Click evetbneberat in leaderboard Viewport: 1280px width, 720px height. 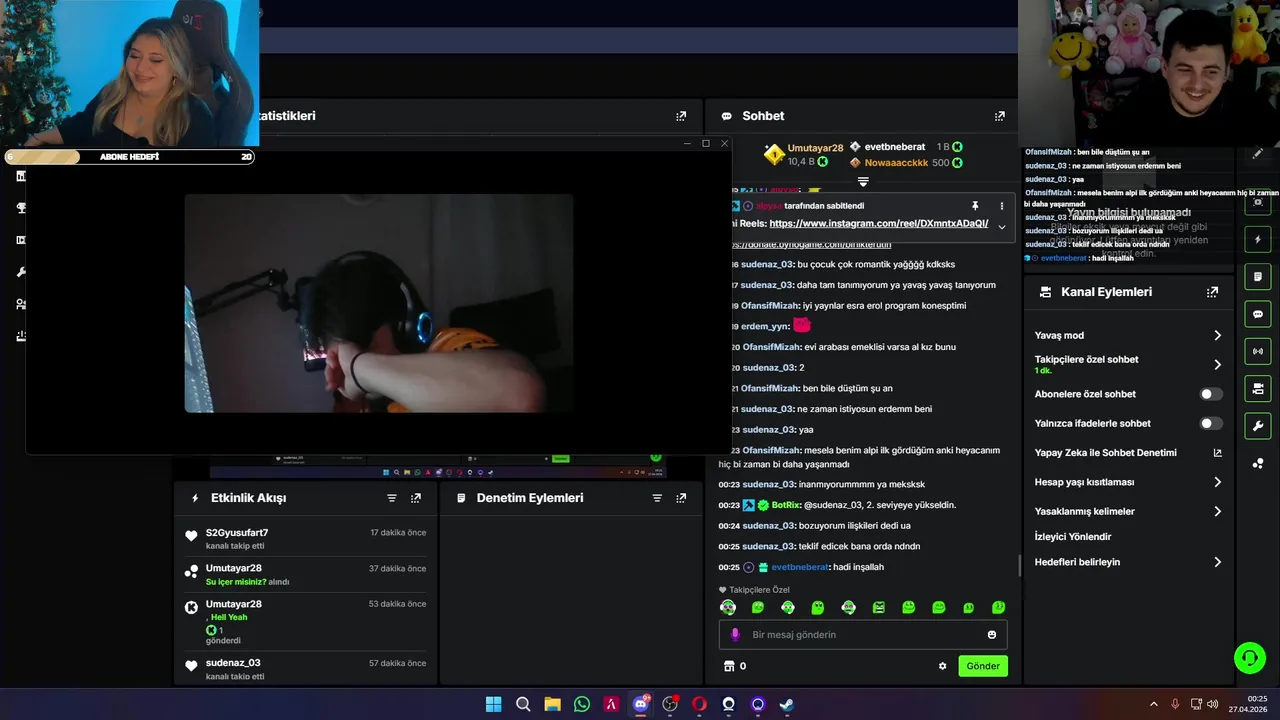coord(895,147)
